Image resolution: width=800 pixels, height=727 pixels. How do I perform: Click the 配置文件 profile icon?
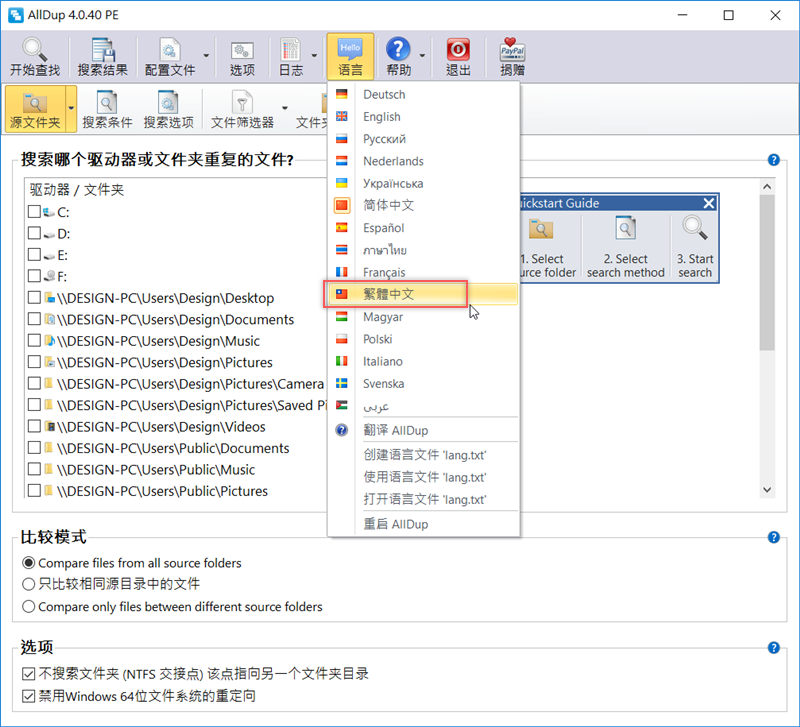click(x=169, y=57)
